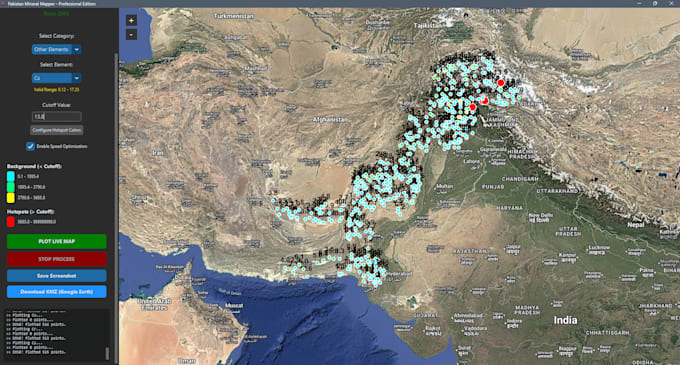This screenshot has width=680, height=365.
Task: Click the 'Muscat' city label
Action: click(x=234, y=306)
